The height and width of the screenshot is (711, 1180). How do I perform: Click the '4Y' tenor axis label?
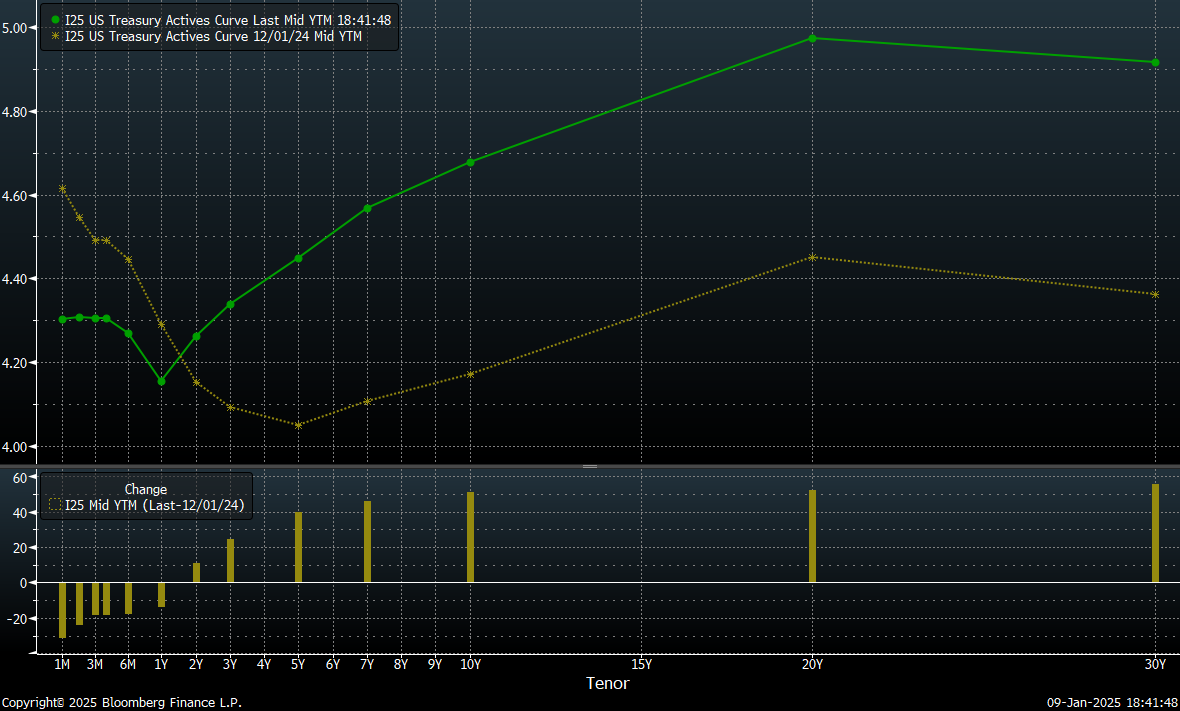pyautogui.click(x=263, y=664)
